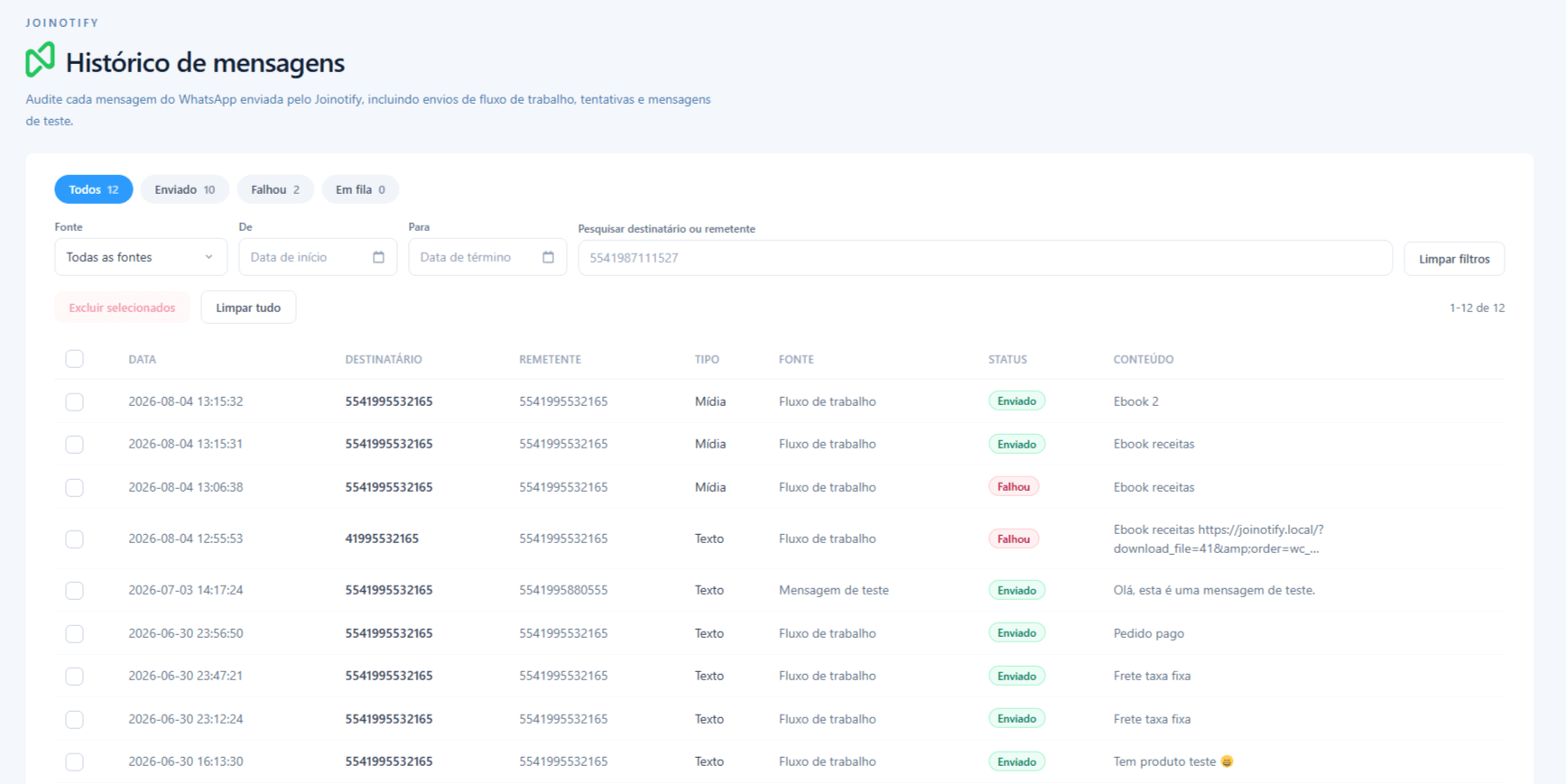
Task: Click the Excluir selecionados button
Action: tap(122, 308)
